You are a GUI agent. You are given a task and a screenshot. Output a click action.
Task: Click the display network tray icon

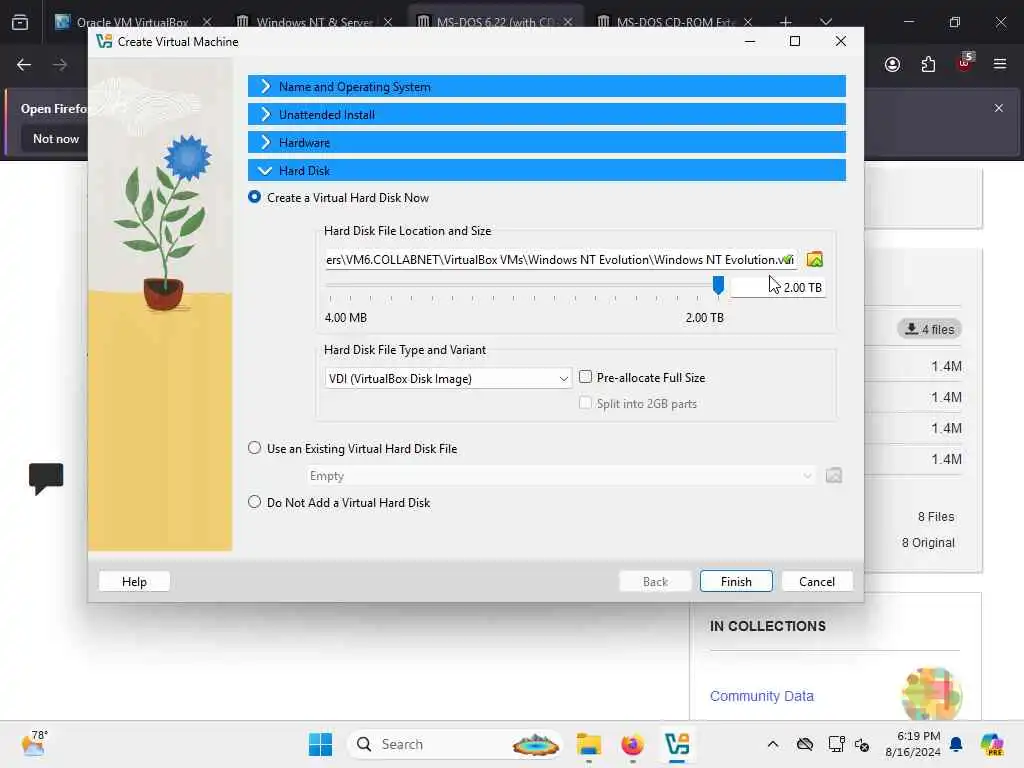[836, 744]
